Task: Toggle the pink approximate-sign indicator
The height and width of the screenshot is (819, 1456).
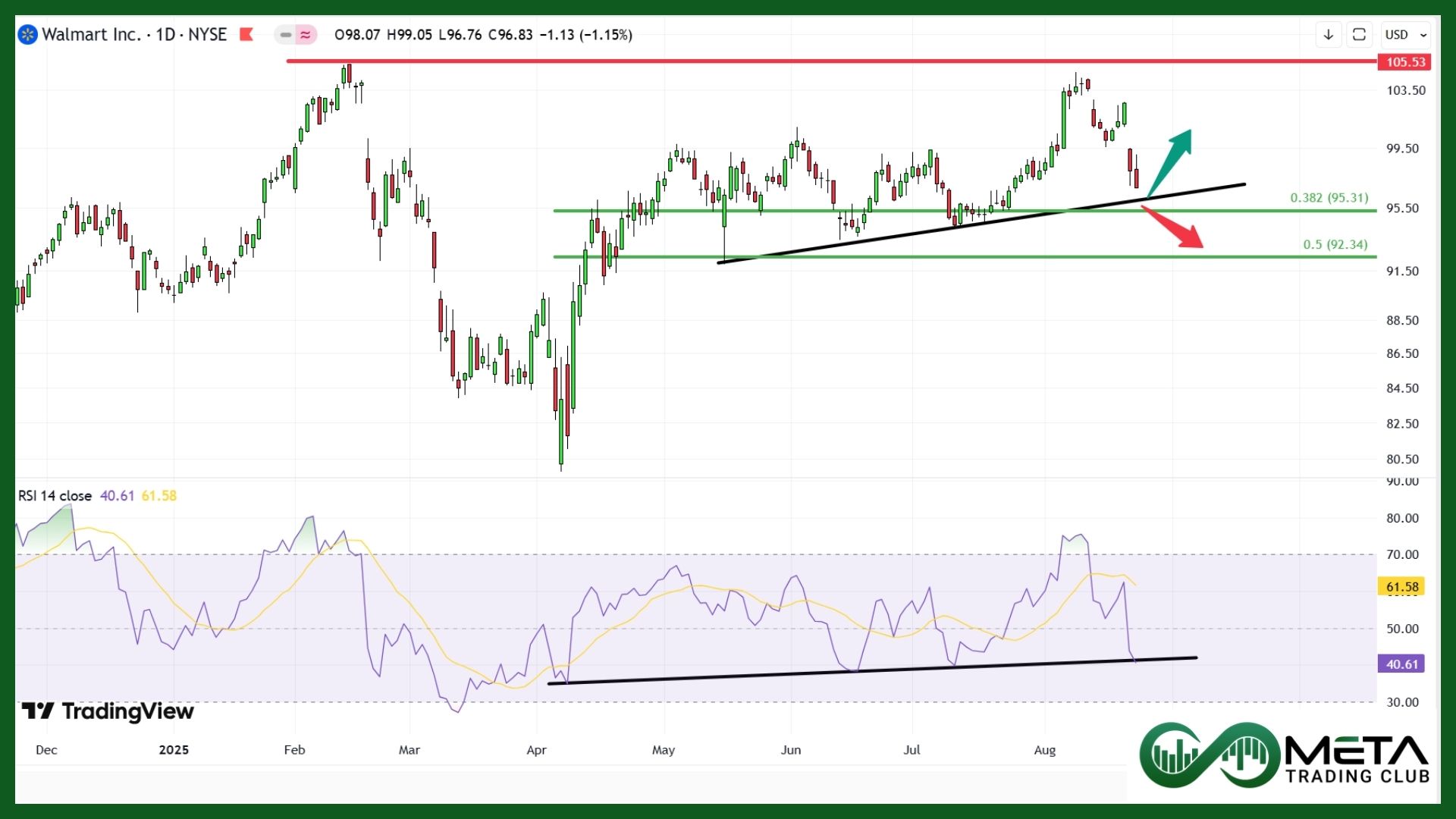Action: tap(306, 35)
